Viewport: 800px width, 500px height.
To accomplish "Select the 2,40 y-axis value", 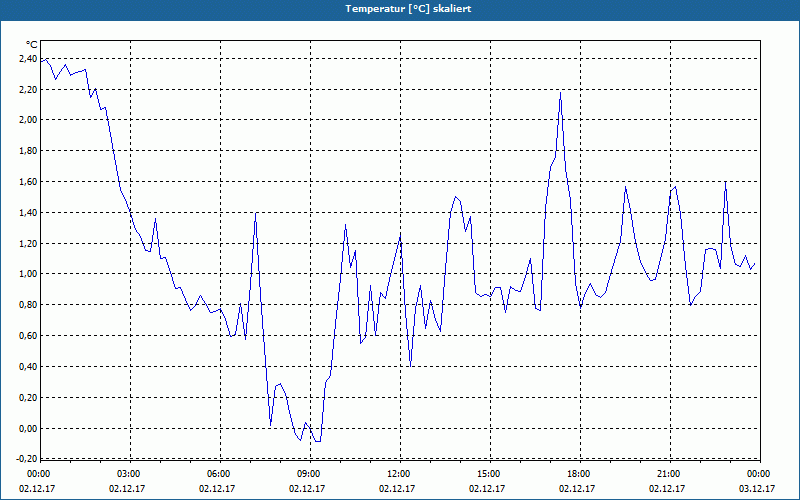I will coord(28,59).
